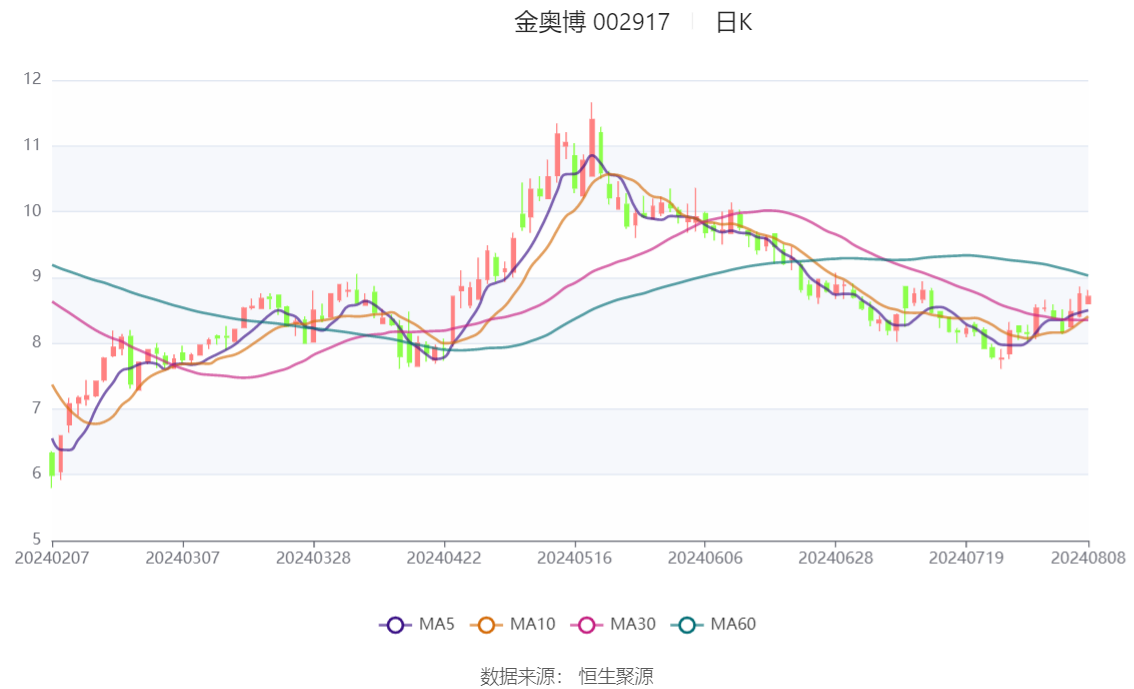Select the 20240516 date axis label
Viewport: 1134px width, 689px height.
[574, 558]
